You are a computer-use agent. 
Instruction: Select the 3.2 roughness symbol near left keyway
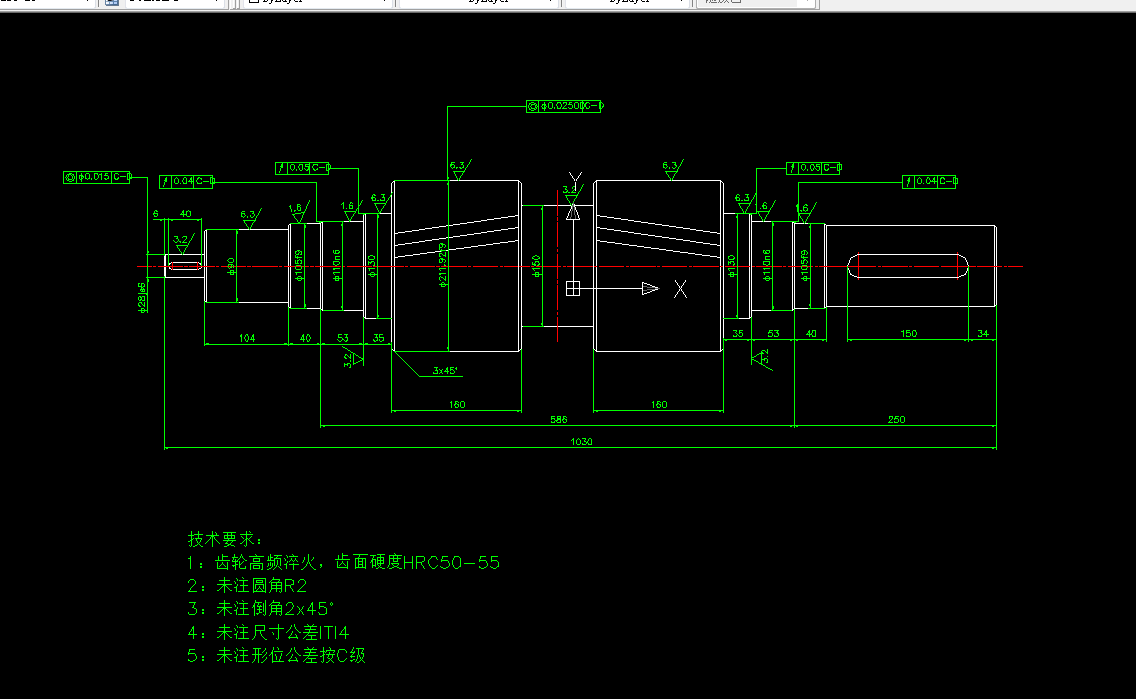point(181,240)
